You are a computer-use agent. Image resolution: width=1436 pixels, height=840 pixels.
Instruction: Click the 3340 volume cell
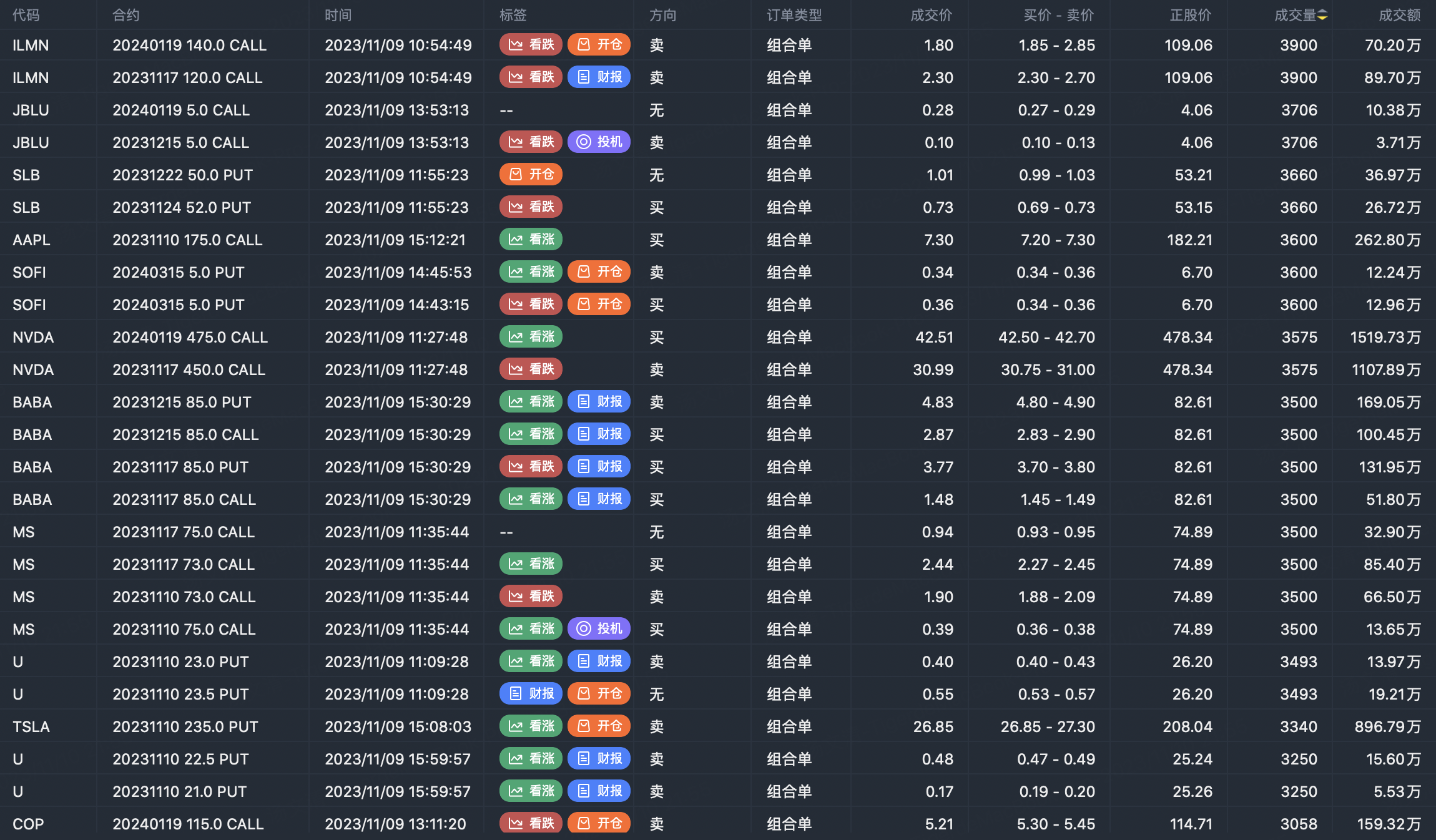[x=1299, y=726]
